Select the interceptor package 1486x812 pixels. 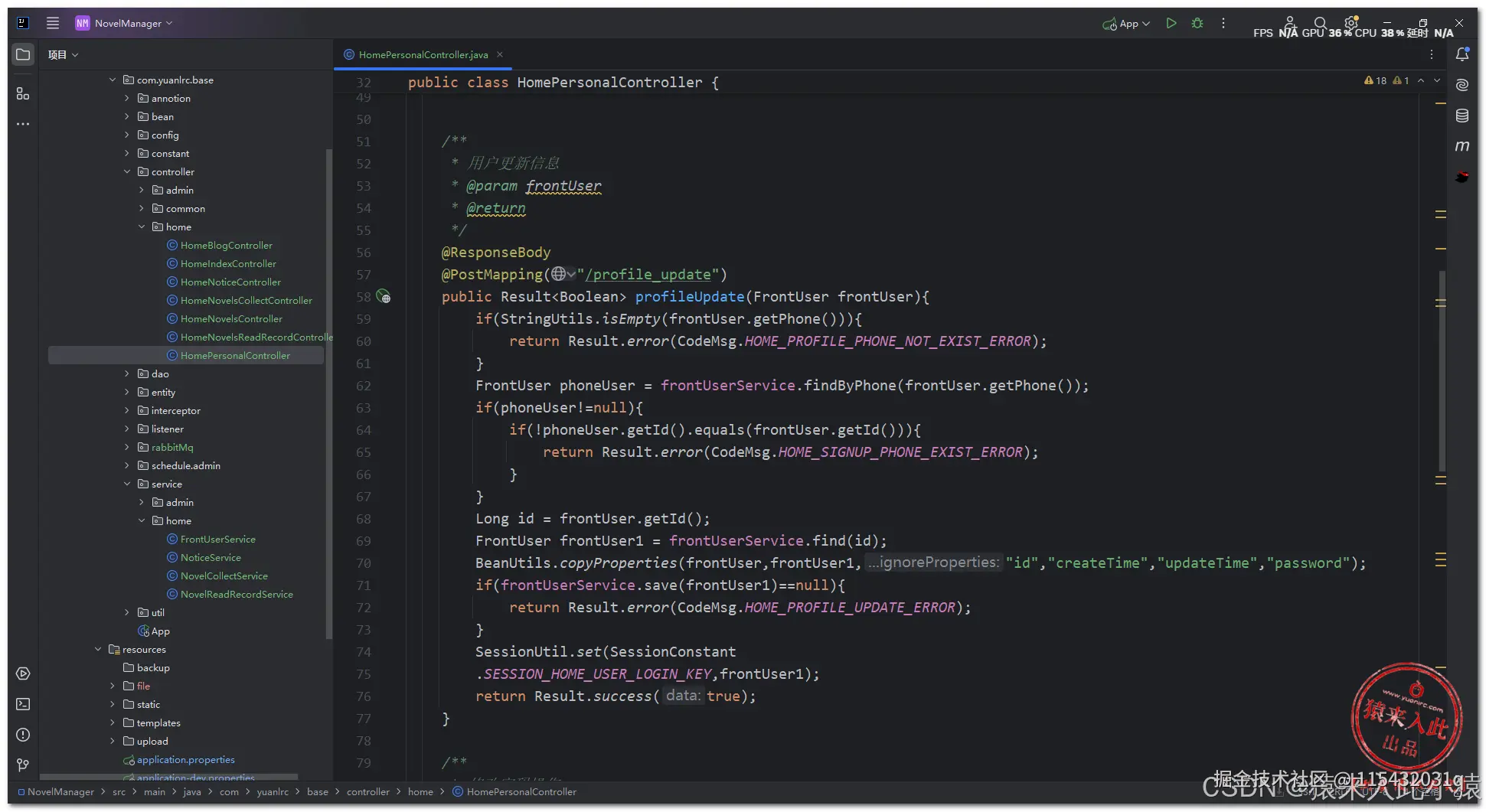click(175, 410)
